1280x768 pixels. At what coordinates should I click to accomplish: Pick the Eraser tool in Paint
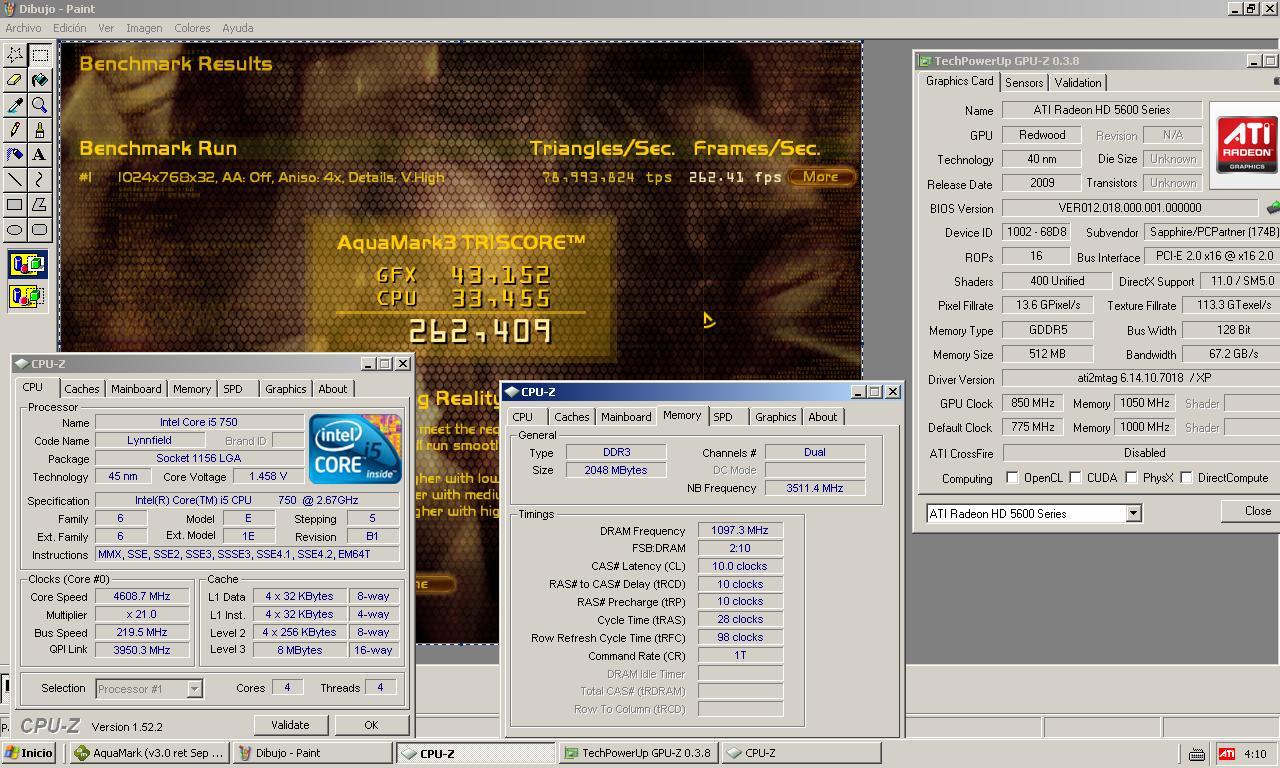pos(15,80)
